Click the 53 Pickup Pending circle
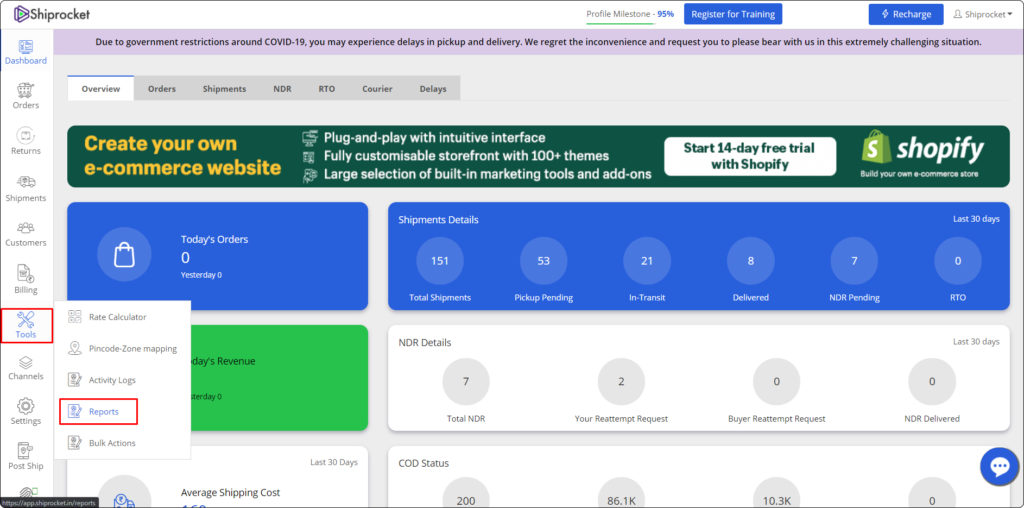This screenshot has height=508, width=1024. click(543, 261)
